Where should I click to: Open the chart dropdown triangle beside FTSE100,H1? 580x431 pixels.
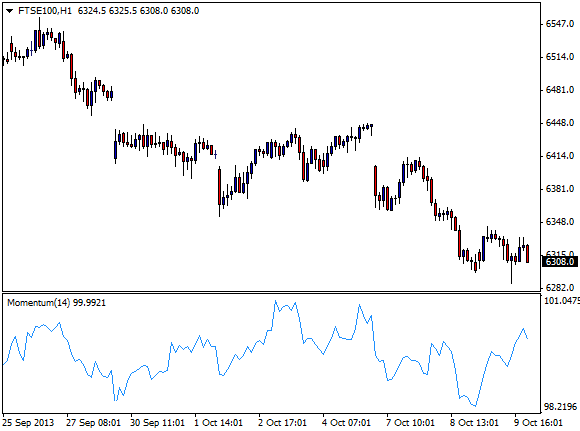(x=10, y=11)
